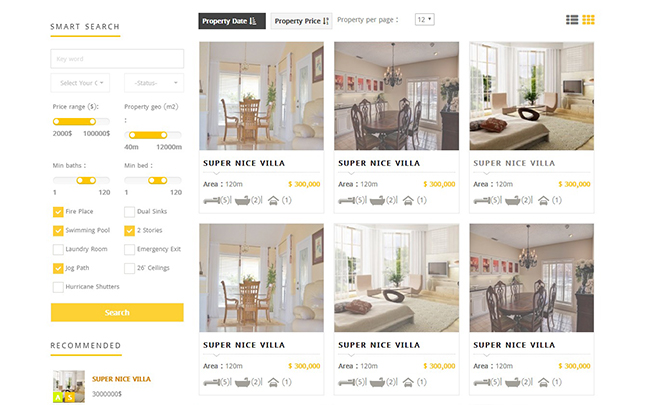Open recommended Super Nice Villa link
Screen dimensions: 660x405
pyautogui.click(x=121, y=379)
